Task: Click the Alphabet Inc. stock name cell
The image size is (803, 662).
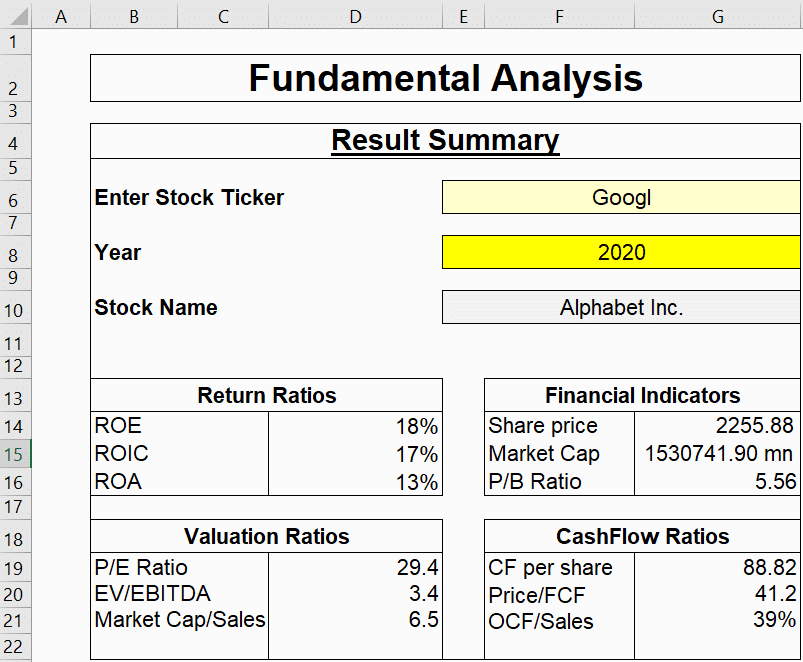Action: 621,307
